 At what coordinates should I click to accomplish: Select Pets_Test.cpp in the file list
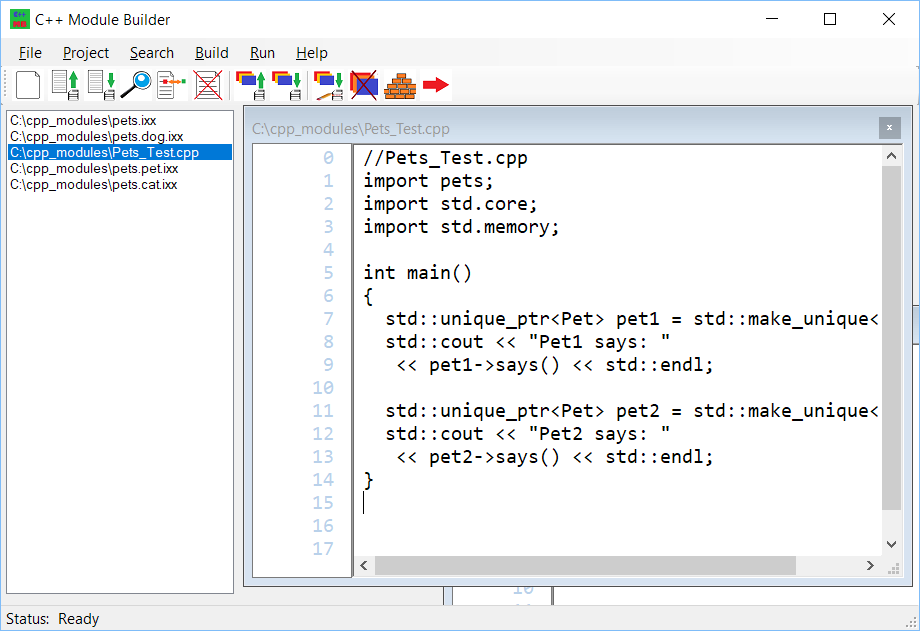tap(120, 152)
